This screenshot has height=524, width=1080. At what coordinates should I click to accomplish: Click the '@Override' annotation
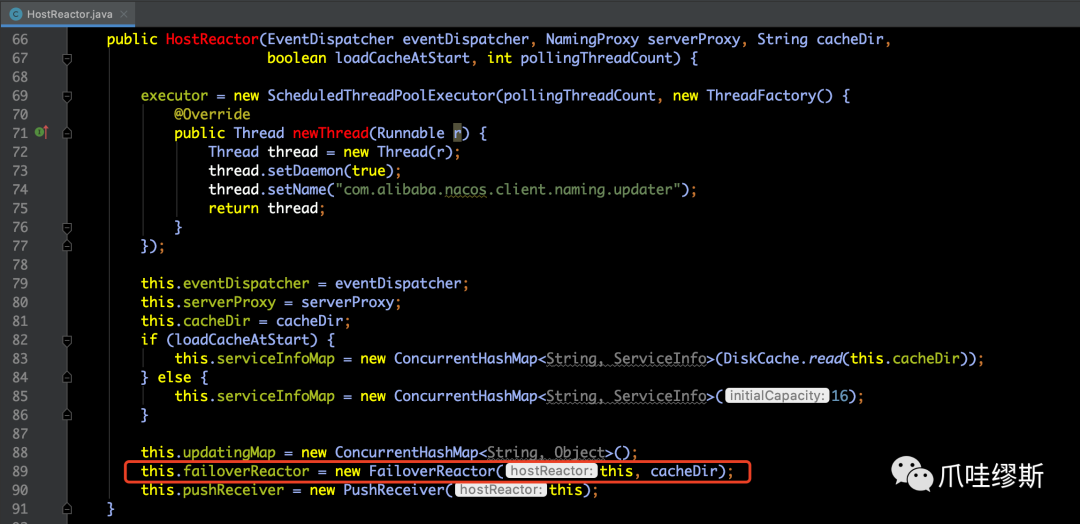pyautogui.click(x=212, y=114)
